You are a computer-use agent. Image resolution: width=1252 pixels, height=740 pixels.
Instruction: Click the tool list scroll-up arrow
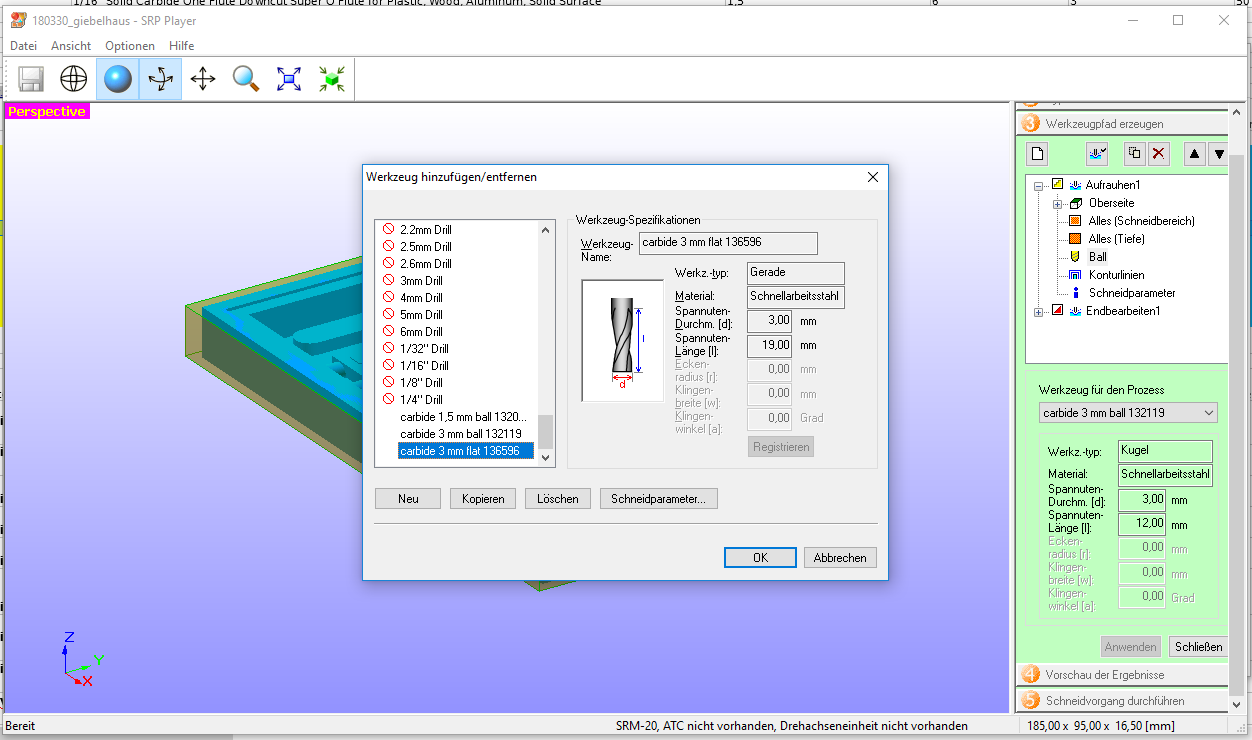(546, 230)
